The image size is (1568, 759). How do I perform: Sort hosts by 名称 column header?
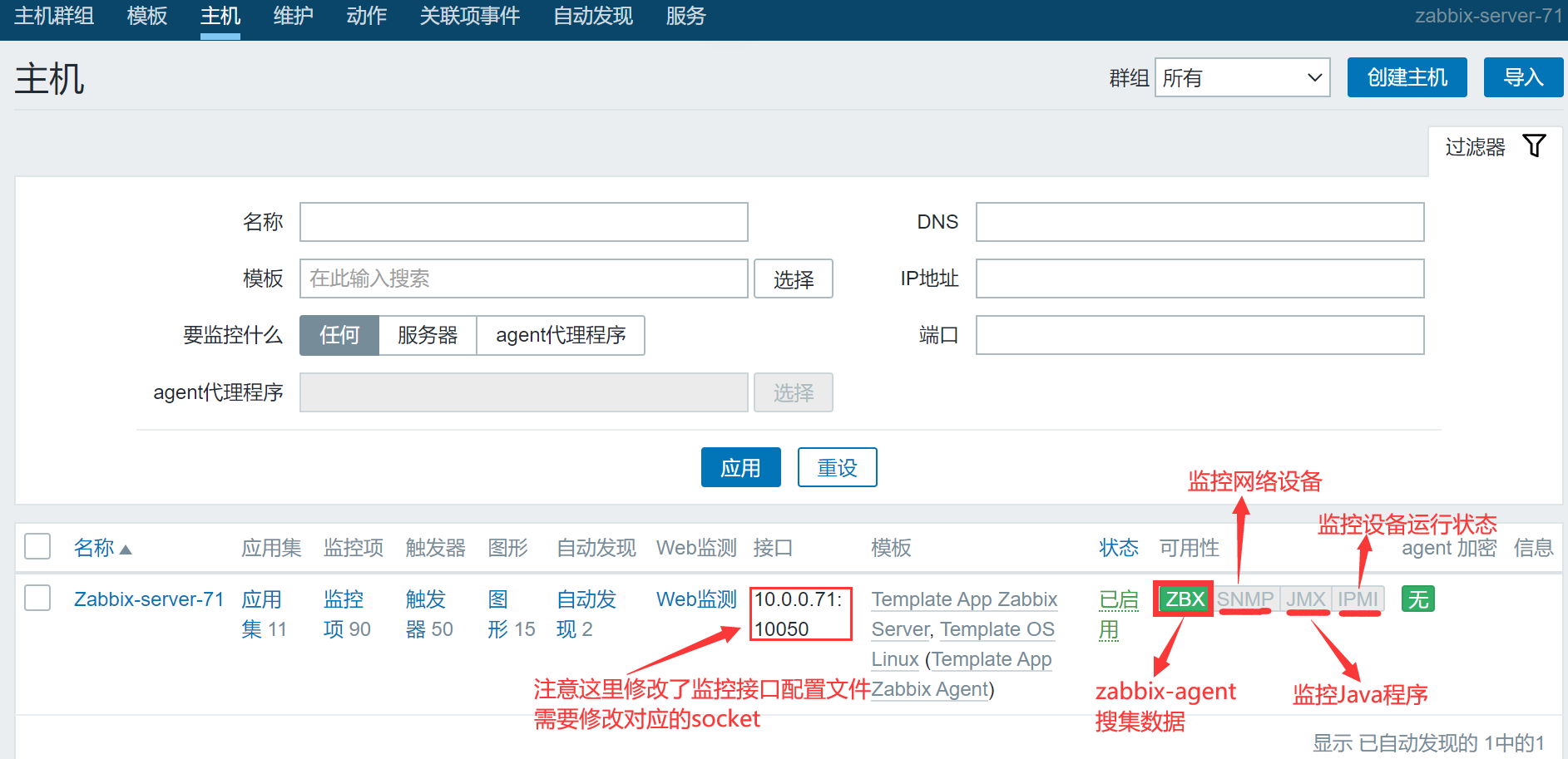tap(94, 548)
